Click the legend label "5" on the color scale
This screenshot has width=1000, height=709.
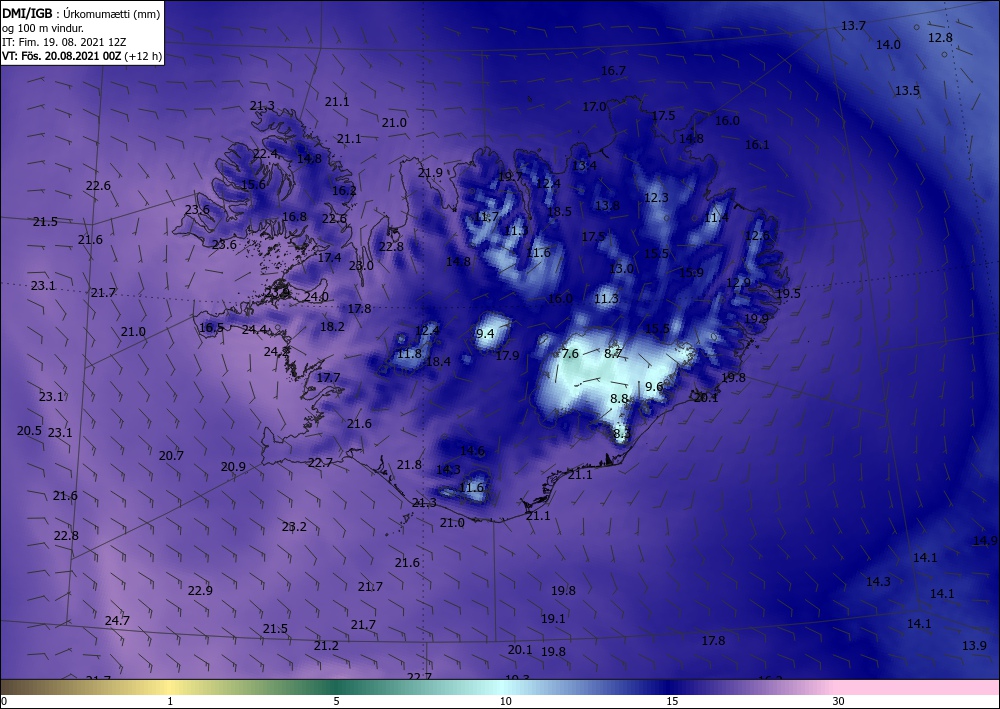[336, 701]
